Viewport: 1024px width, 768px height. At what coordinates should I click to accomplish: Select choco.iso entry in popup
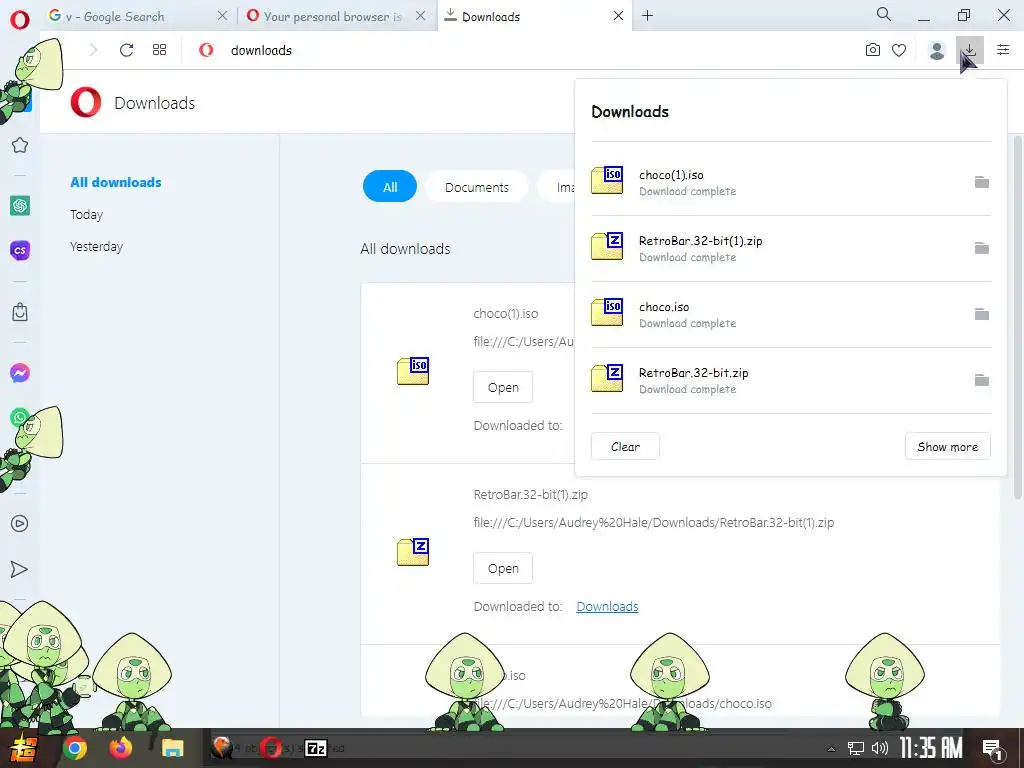pyautogui.click(x=791, y=314)
